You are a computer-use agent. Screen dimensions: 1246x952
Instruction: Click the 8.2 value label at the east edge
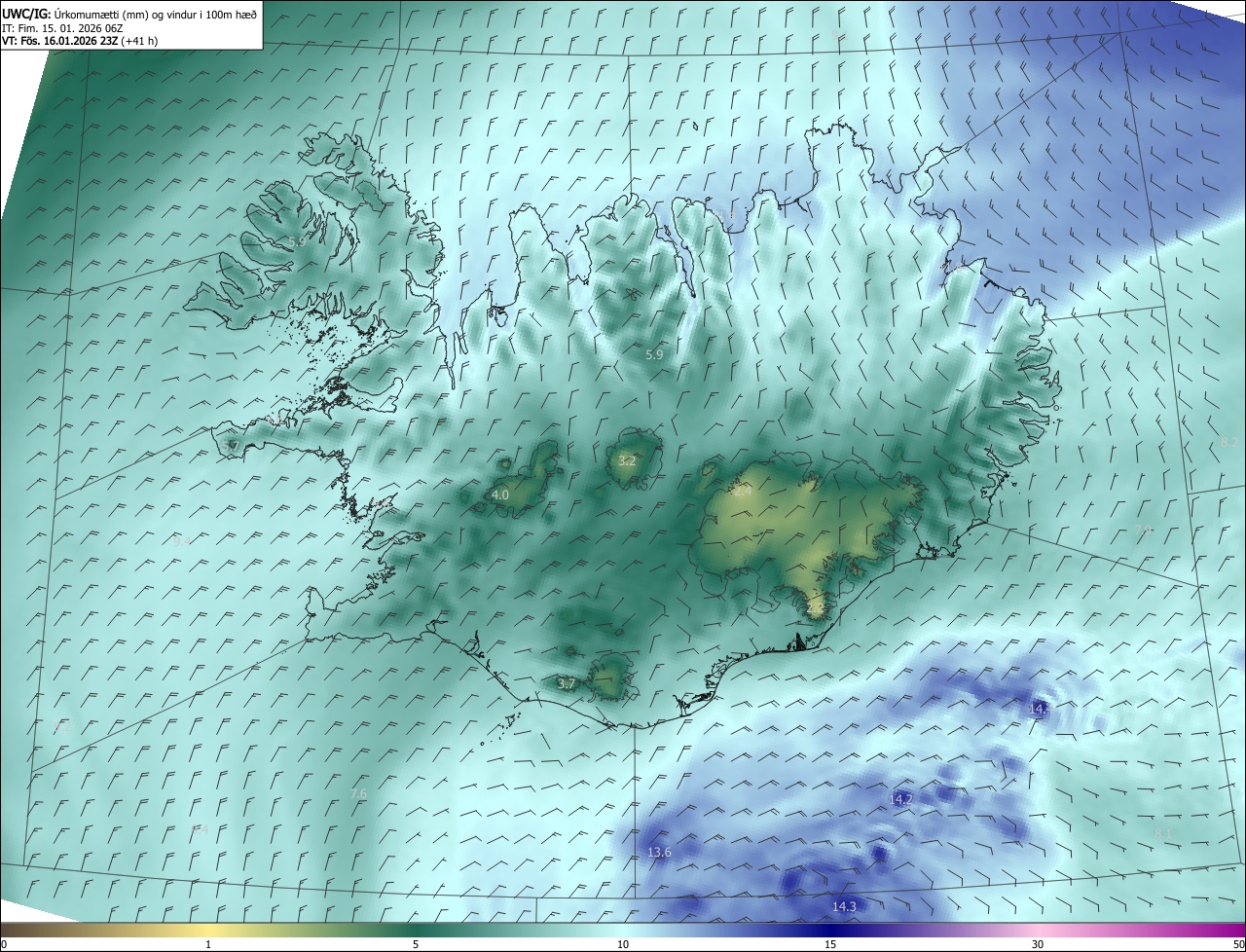1229,443
